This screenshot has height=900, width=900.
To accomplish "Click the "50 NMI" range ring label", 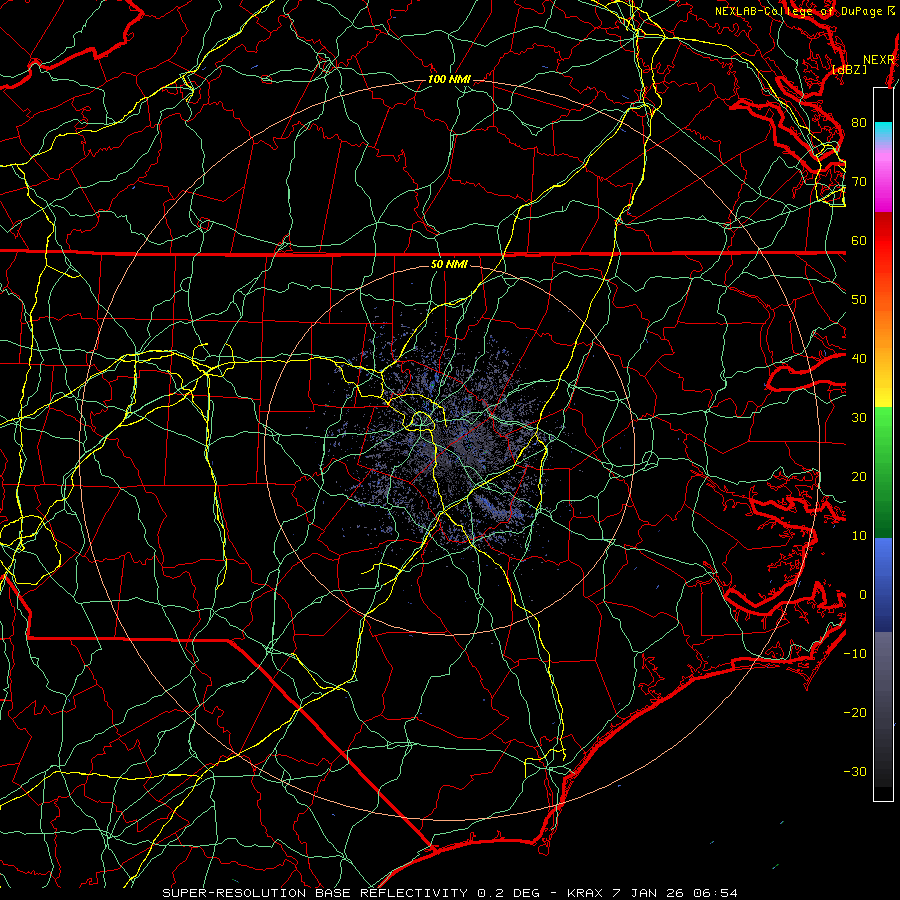I will (449, 265).
